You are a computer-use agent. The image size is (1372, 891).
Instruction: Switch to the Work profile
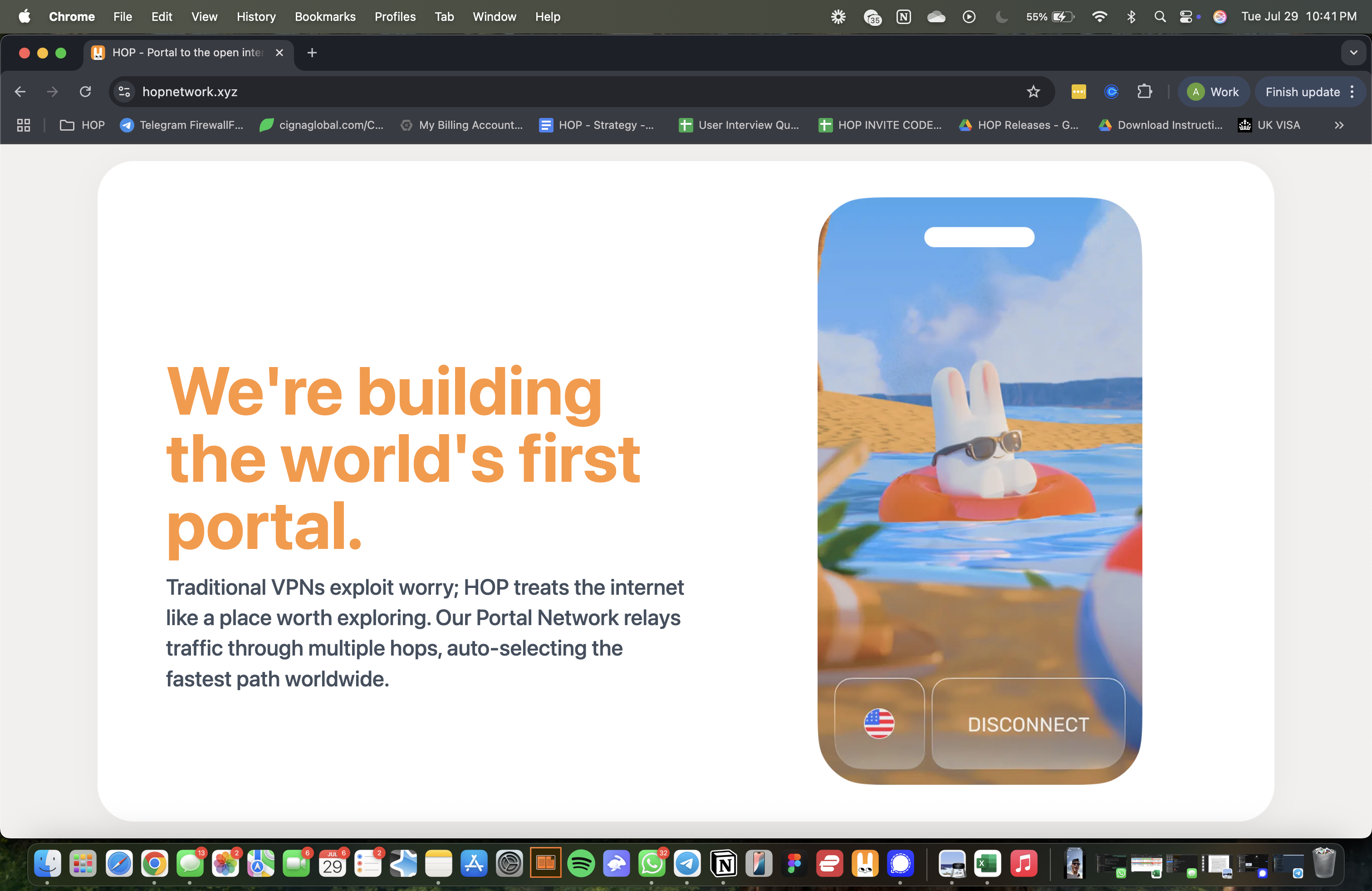1214,92
